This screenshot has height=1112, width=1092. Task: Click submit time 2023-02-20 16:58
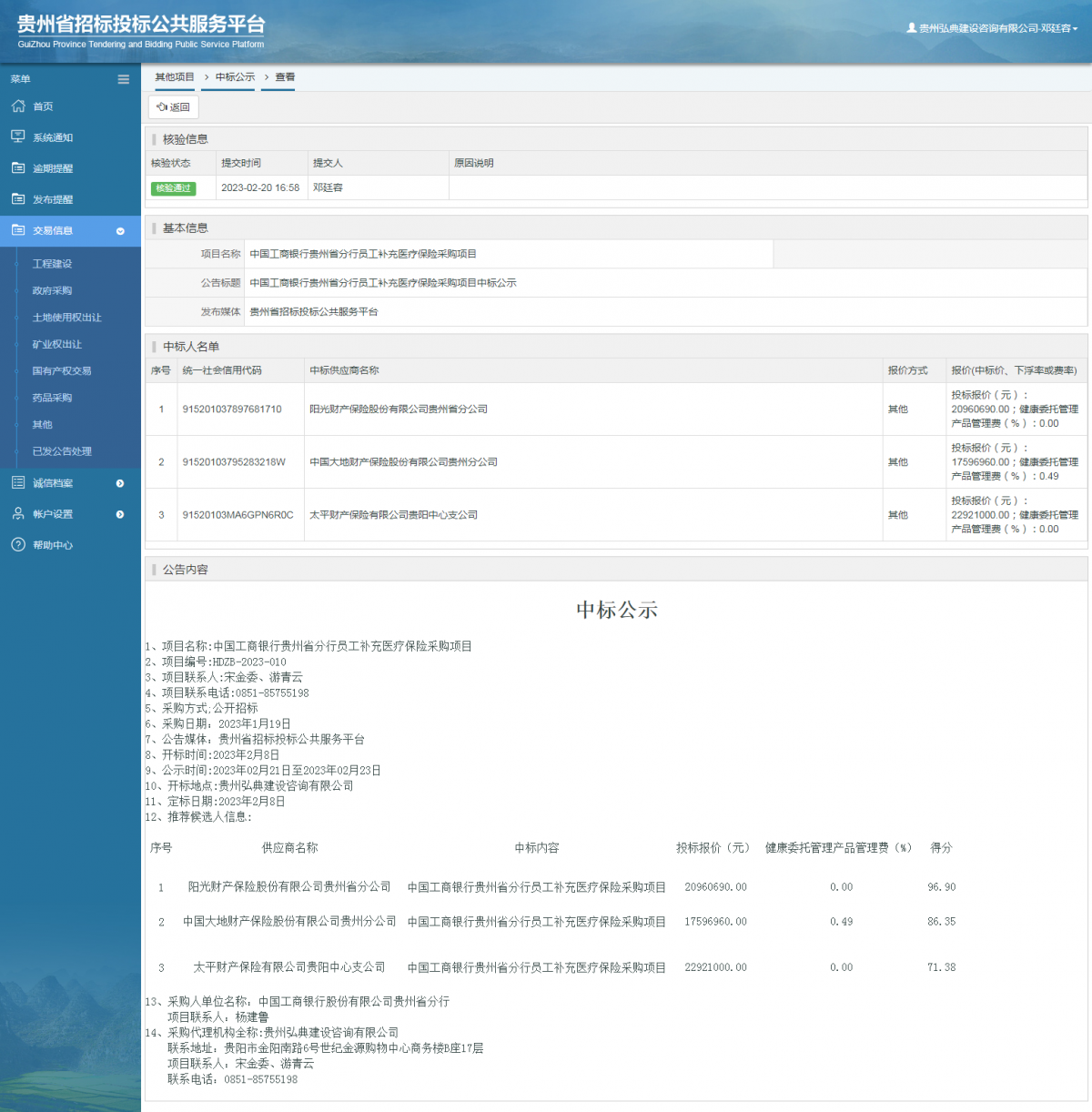[x=260, y=188]
